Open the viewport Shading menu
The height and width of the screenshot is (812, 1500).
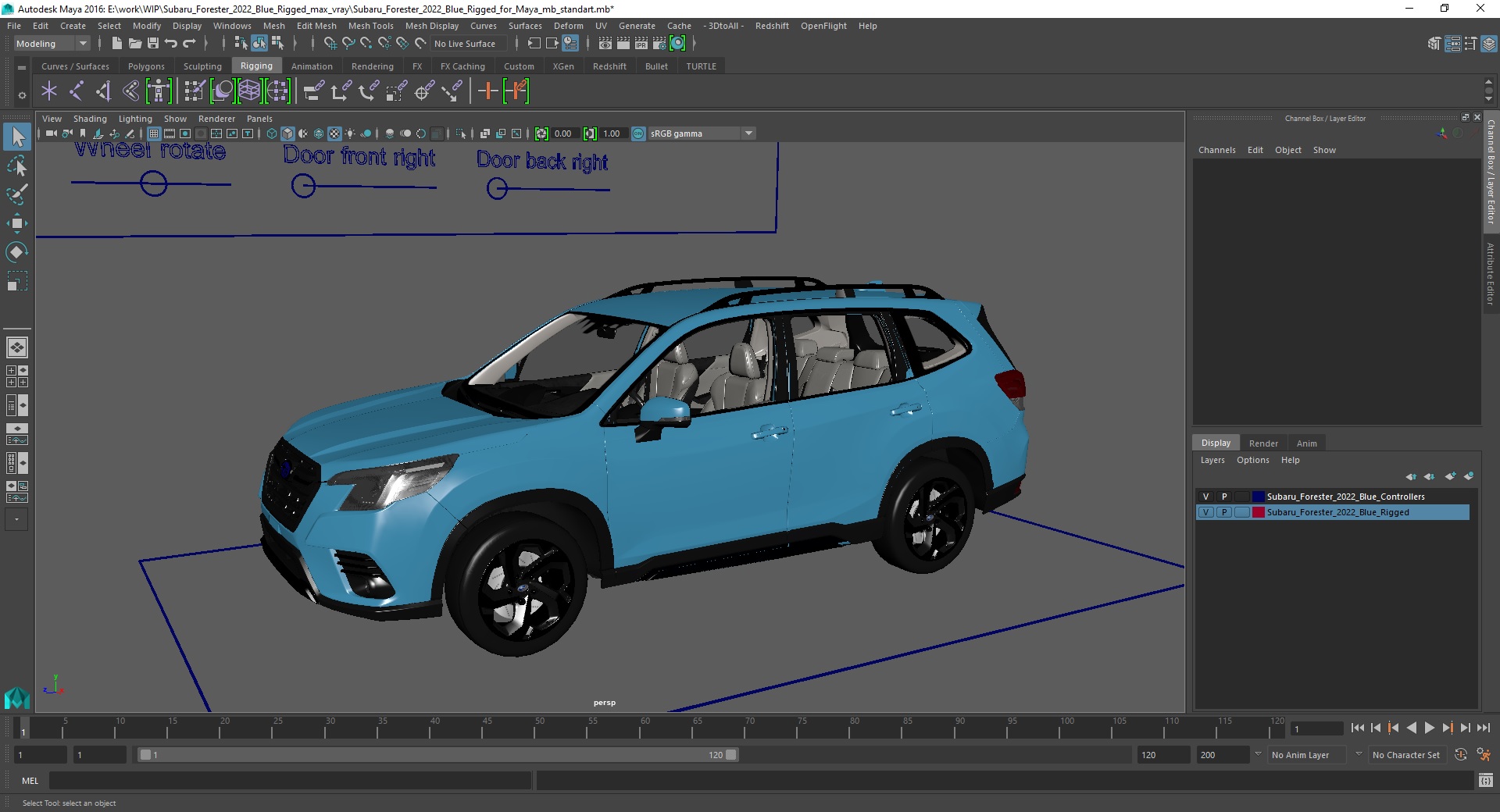pos(90,119)
